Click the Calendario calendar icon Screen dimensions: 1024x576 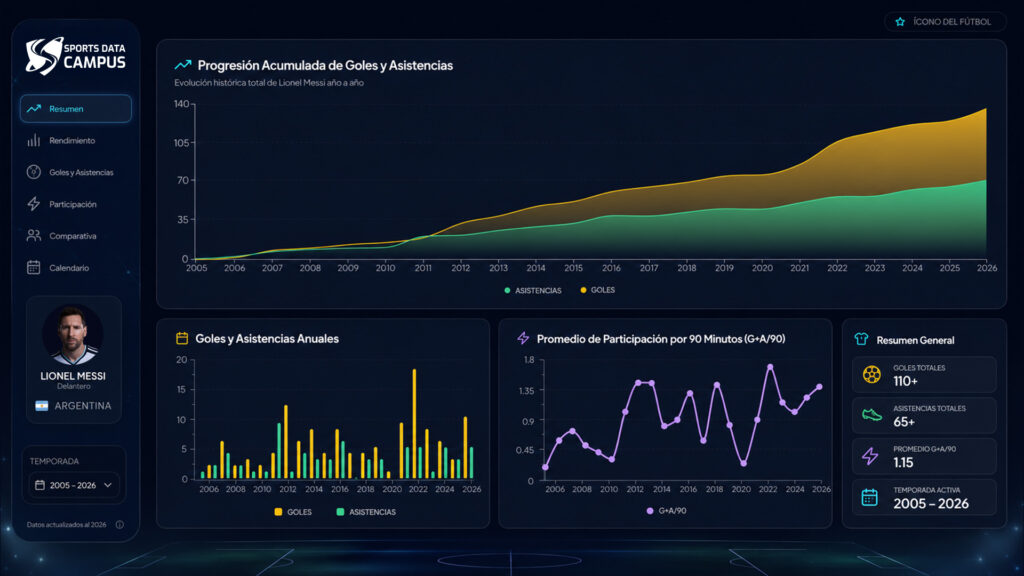[x=34, y=267]
